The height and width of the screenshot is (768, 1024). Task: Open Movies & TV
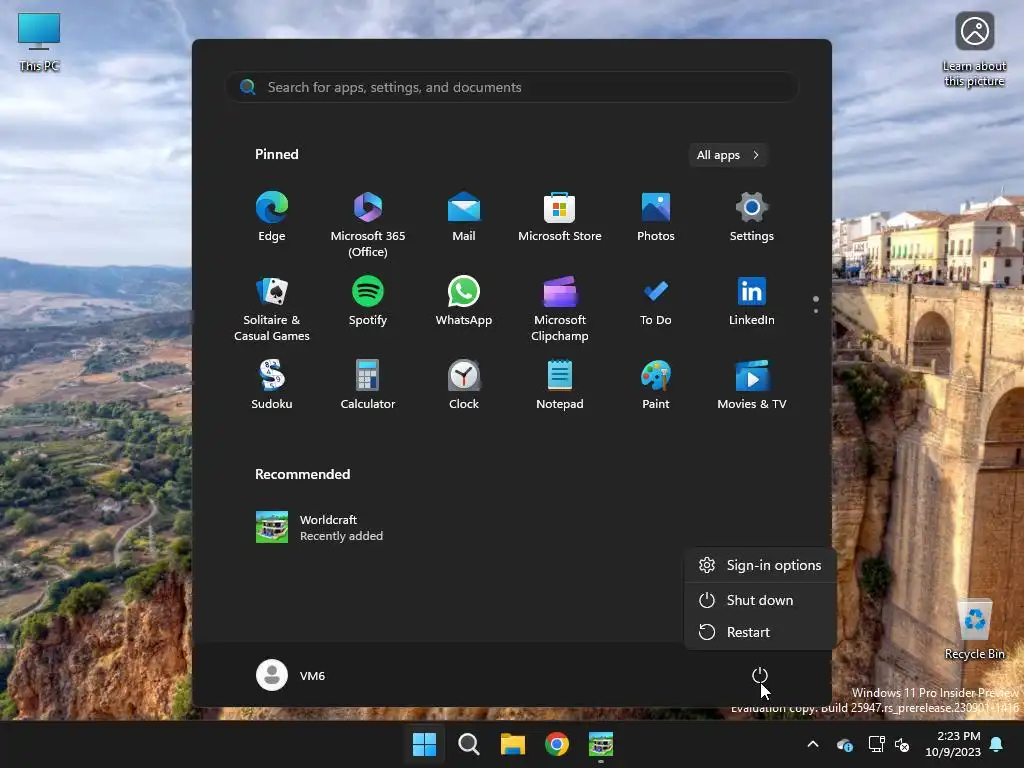(x=752, y=385)
